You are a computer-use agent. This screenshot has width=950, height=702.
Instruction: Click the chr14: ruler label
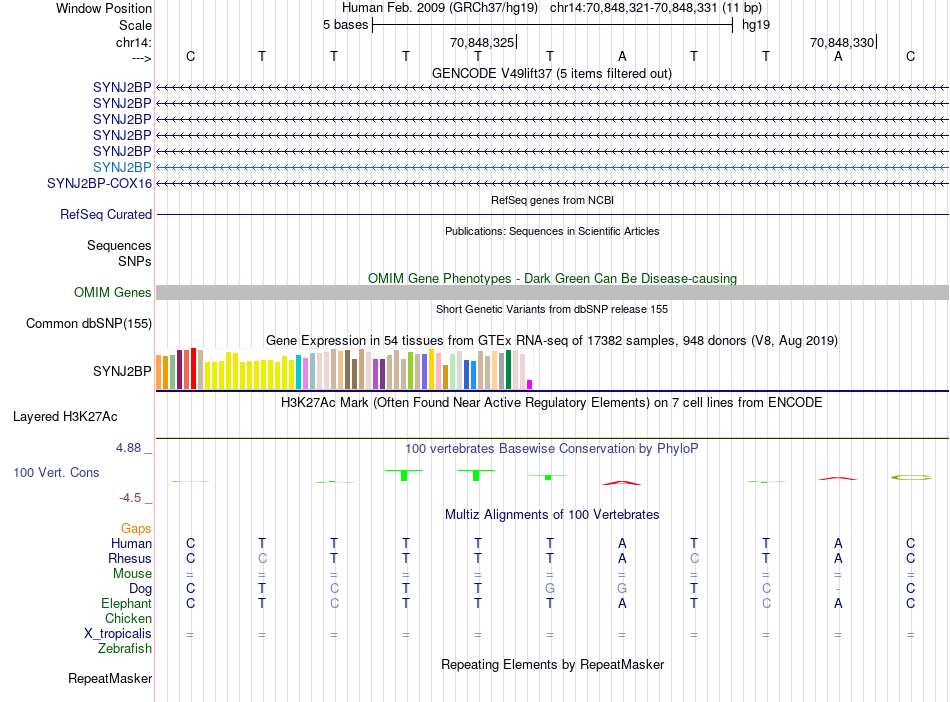[x=134, y=42]
